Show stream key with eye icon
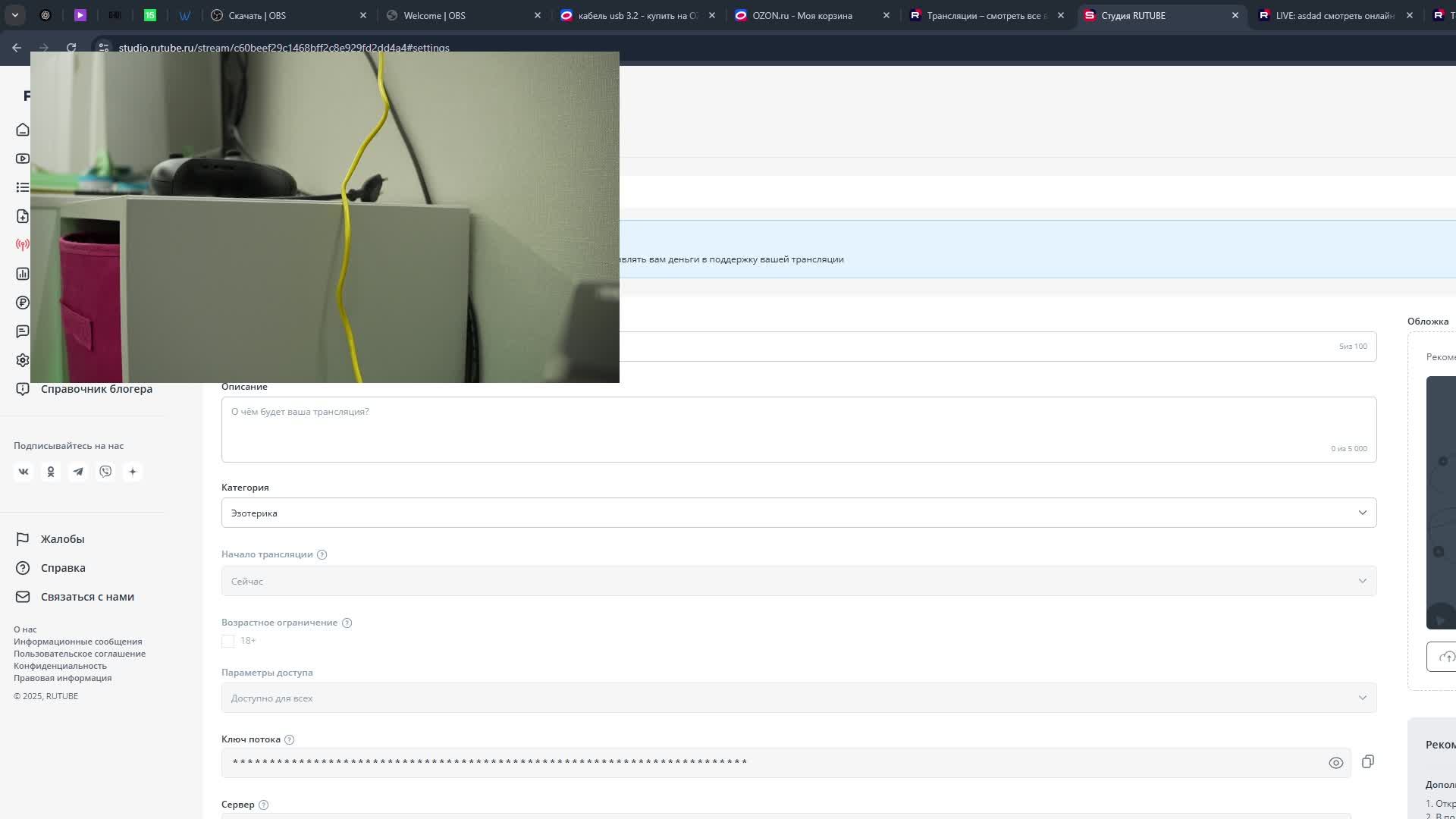This screenshot has height=819, width=1456. pyautogui.click(x=1336, y=763)
